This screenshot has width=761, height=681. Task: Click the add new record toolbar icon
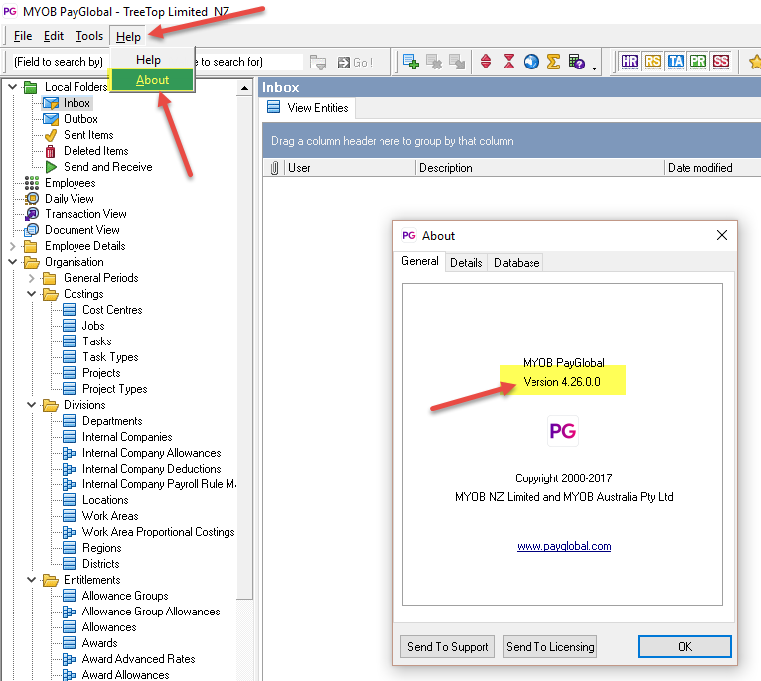(411, 62)
